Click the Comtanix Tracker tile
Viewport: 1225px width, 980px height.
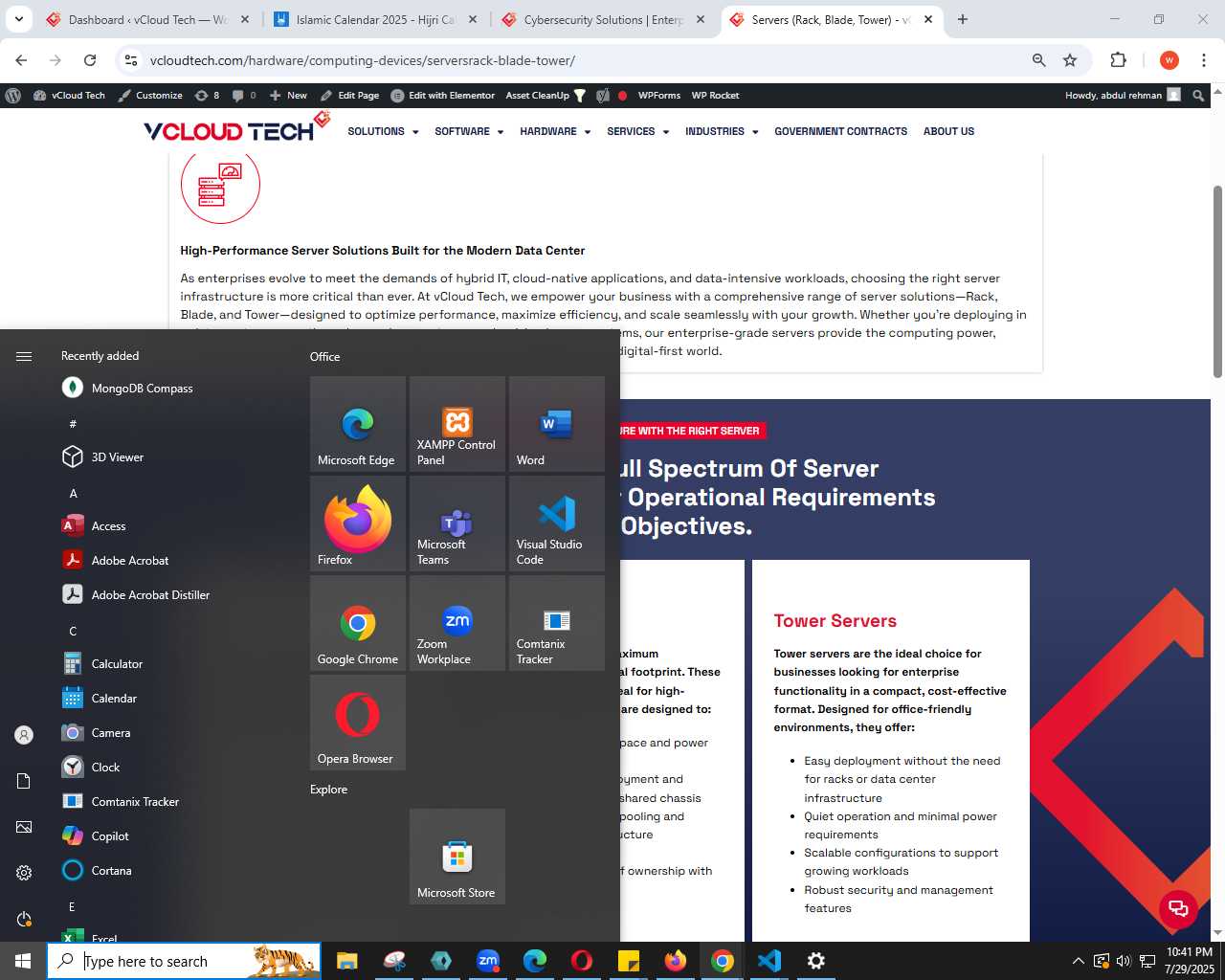coord(557,623)
